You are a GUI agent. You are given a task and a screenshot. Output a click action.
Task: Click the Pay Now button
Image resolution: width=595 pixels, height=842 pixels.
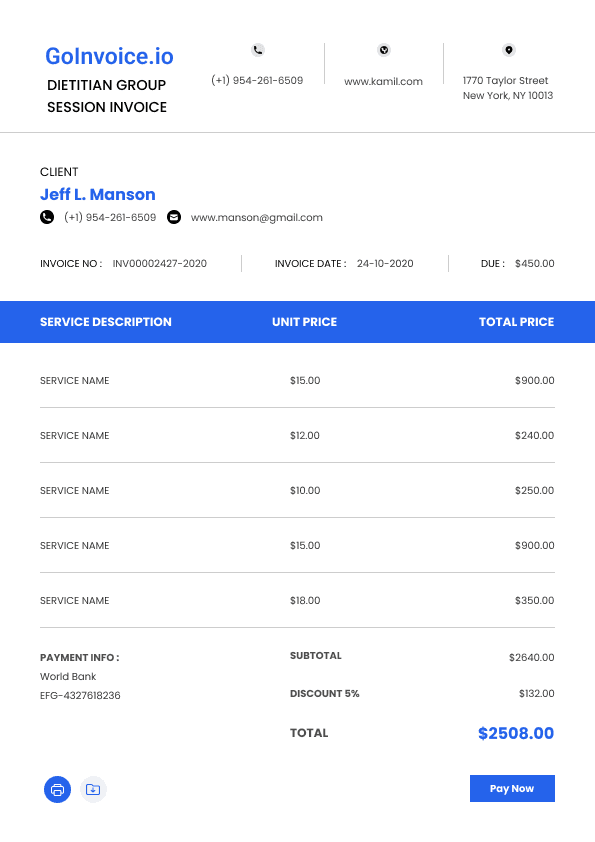[512, 788]
